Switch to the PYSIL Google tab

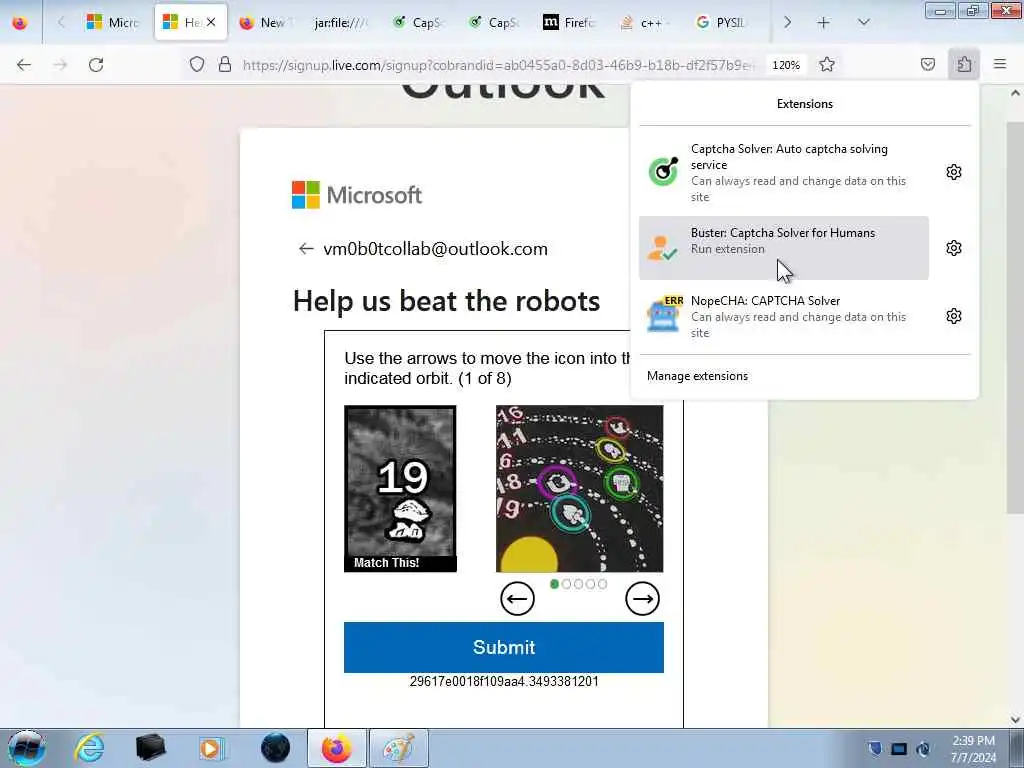click(x=721, y=22)
